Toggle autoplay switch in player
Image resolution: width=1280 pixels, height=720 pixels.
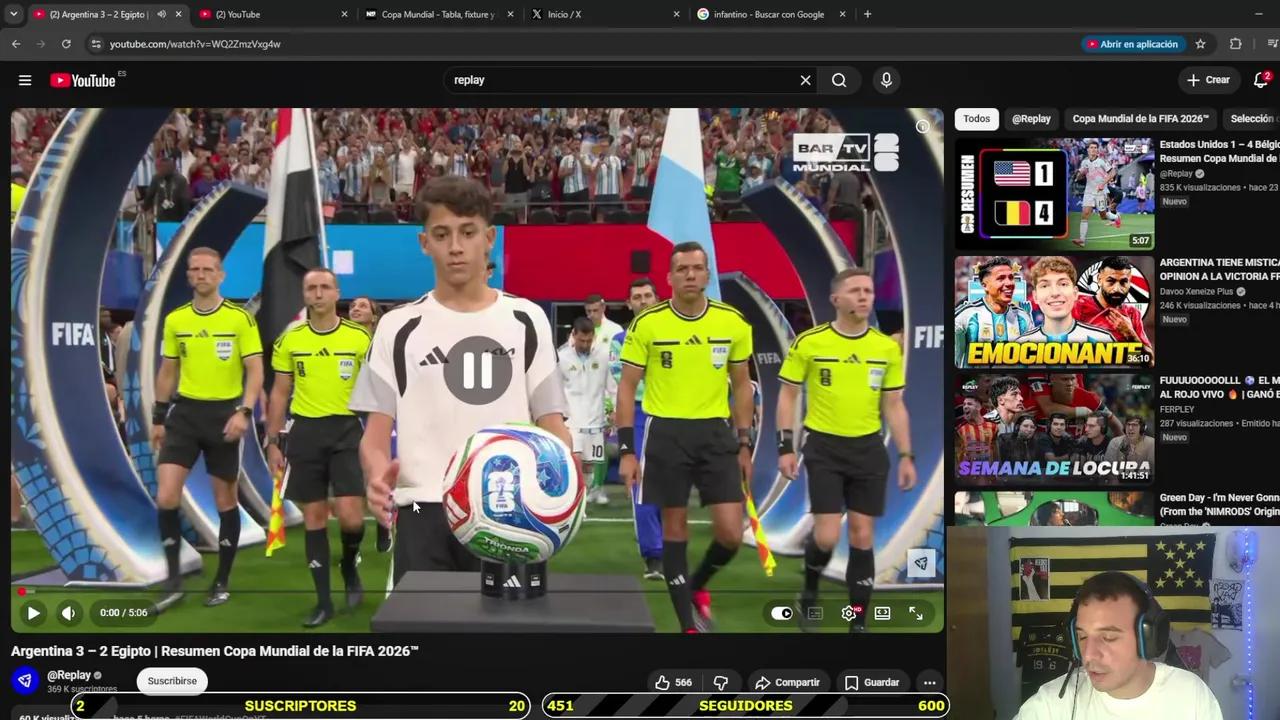pyautogui.click(x=781, y=613)
